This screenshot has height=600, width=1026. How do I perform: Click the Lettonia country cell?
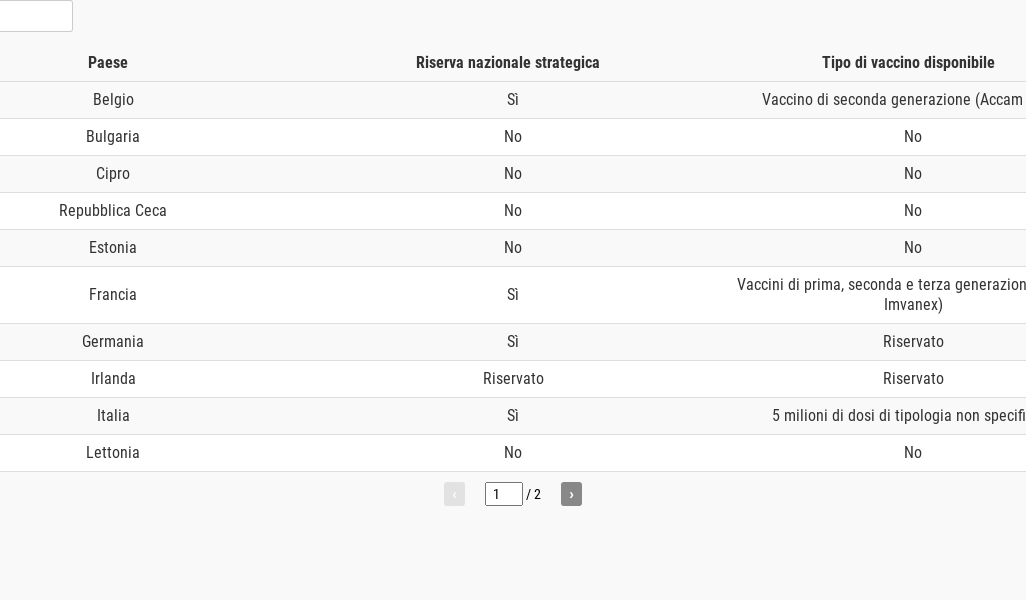[x=113, y=453]
